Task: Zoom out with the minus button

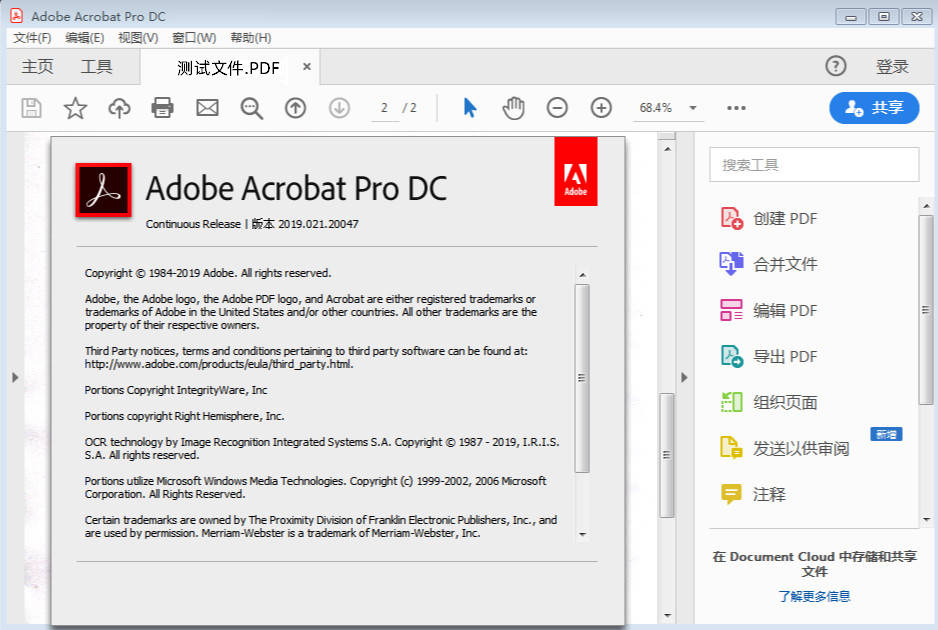Action: point(557,108)
